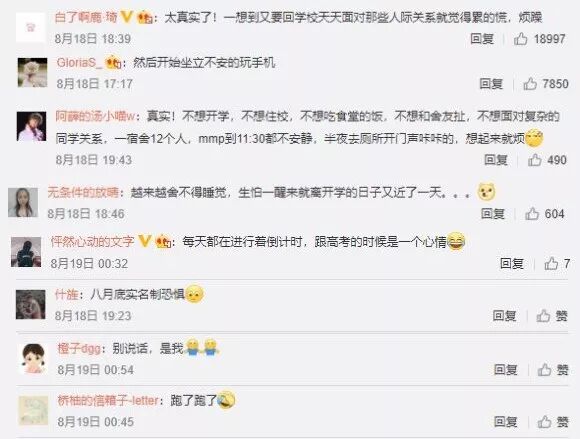Open GloriaS_ avatar thumbnail
The image size is (580, 439).
(33, 72)
